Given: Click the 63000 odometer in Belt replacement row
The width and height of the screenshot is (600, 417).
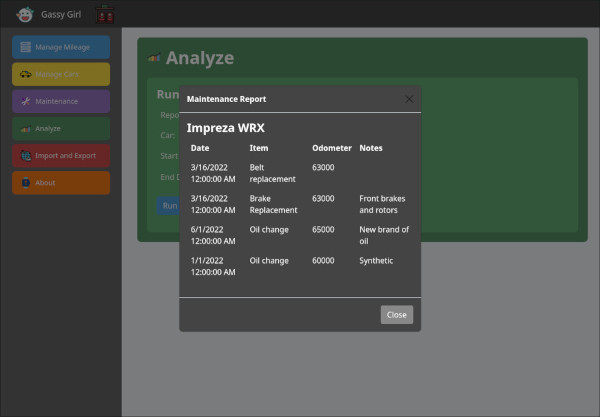Looking at the screenshot, I should [323, 168].
